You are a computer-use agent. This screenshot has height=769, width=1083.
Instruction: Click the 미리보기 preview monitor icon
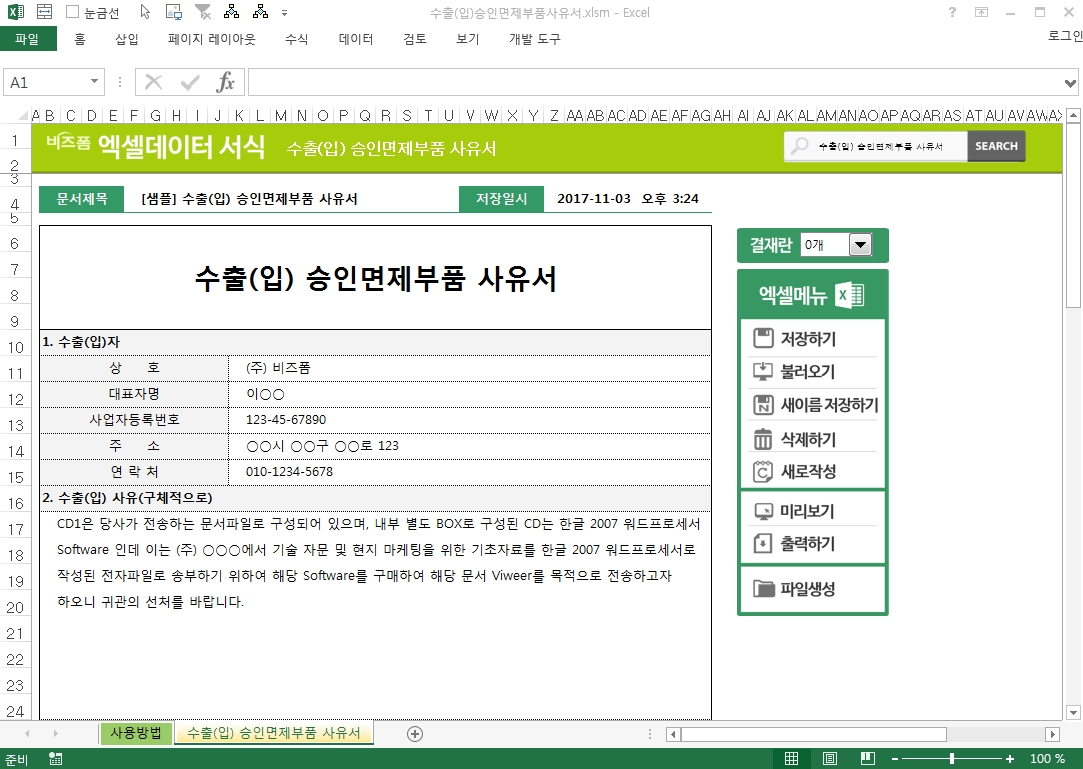pyautogui.click(x=763, y=512)
